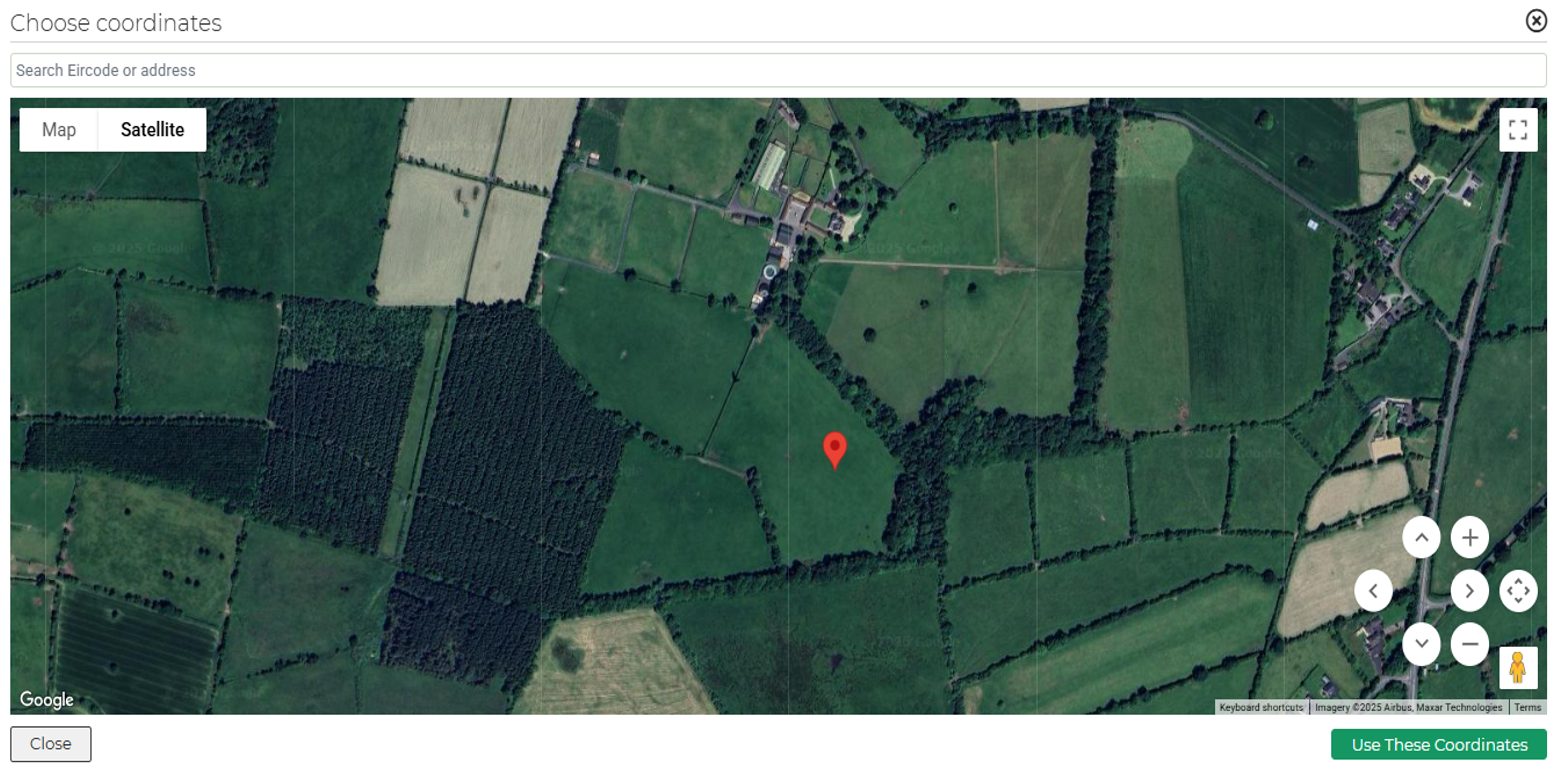This screenshot has height=772, width=1563.
Task: Click the Google logo on the map
Action: click(46, 700)
